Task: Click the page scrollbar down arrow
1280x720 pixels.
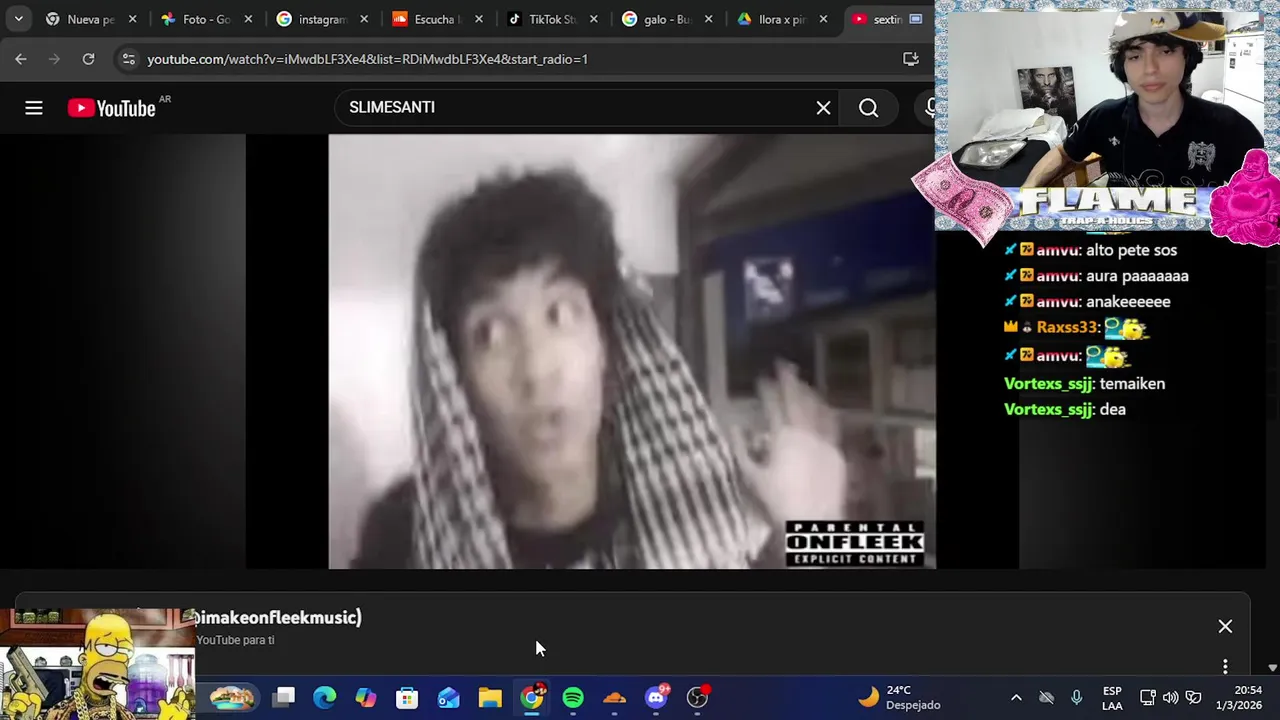Action: pyautogui.click(x=1272, y=667)
